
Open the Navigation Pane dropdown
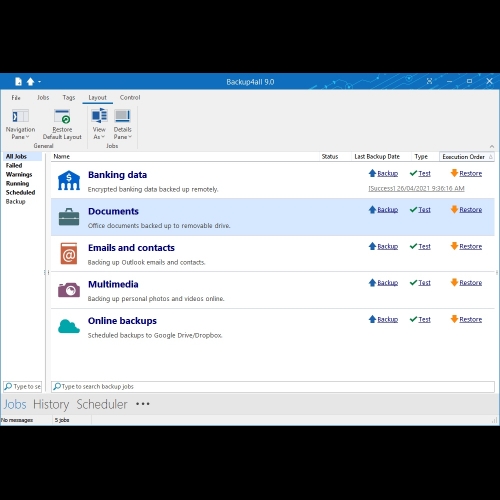(20, 124)
